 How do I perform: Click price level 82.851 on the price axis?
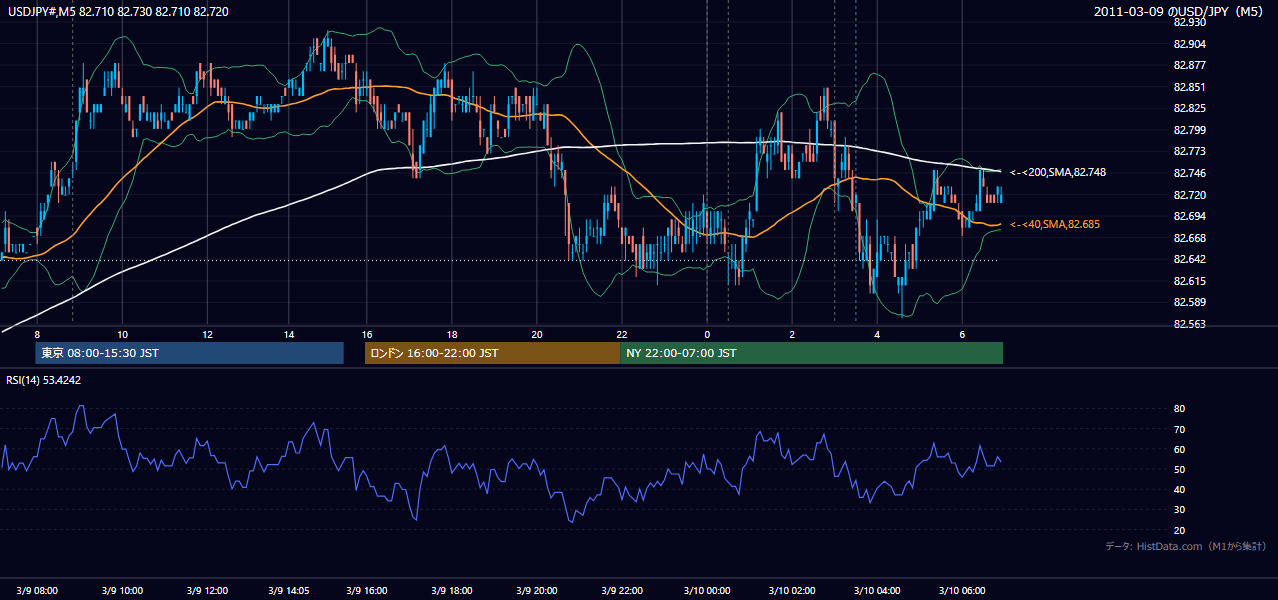point(1190,87)
